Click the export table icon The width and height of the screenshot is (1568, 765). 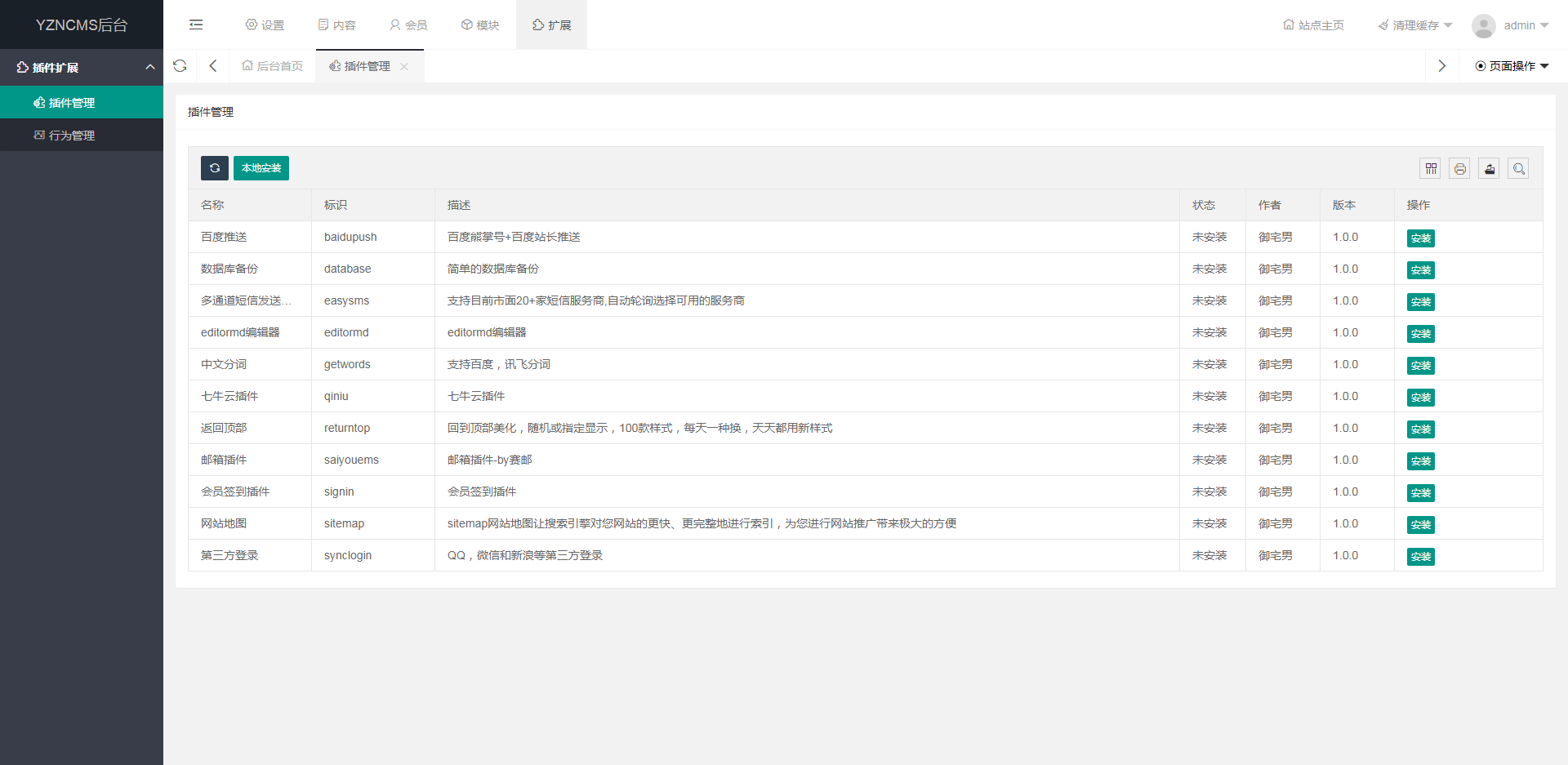(1490, 169)
